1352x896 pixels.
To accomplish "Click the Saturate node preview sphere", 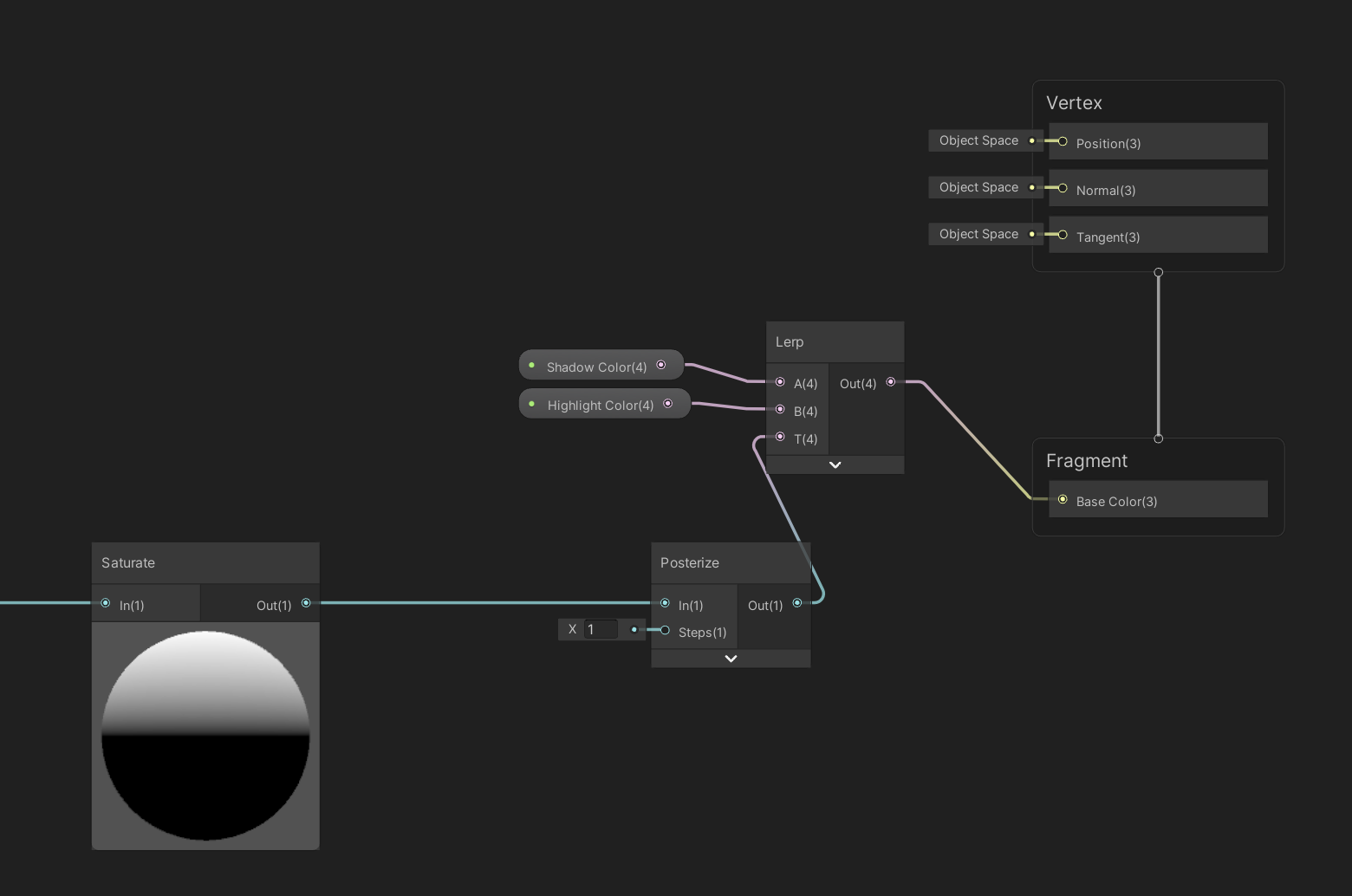I will pos(205,737).
